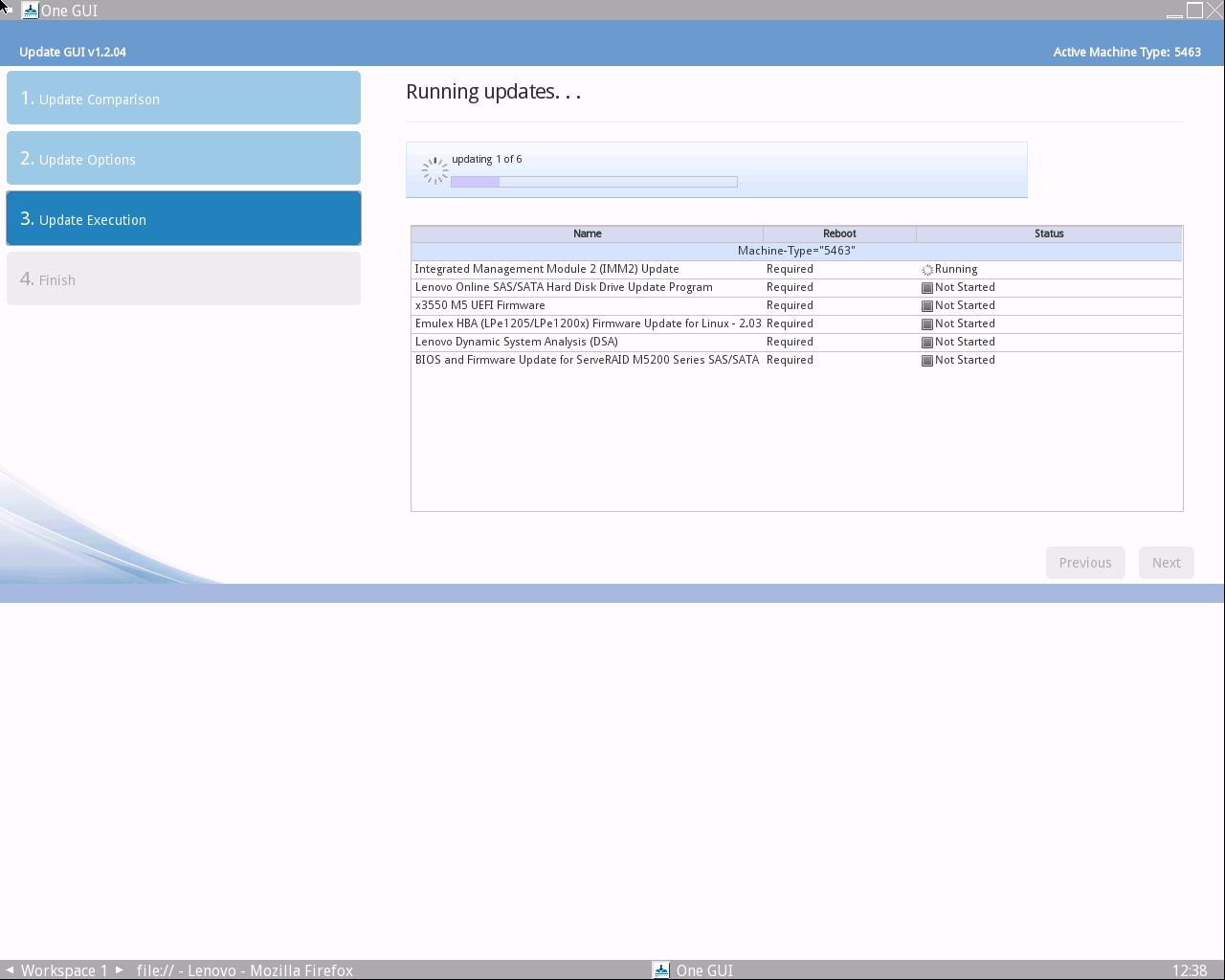Click Running status text for IMM2 Update

(x=956, y=269)
